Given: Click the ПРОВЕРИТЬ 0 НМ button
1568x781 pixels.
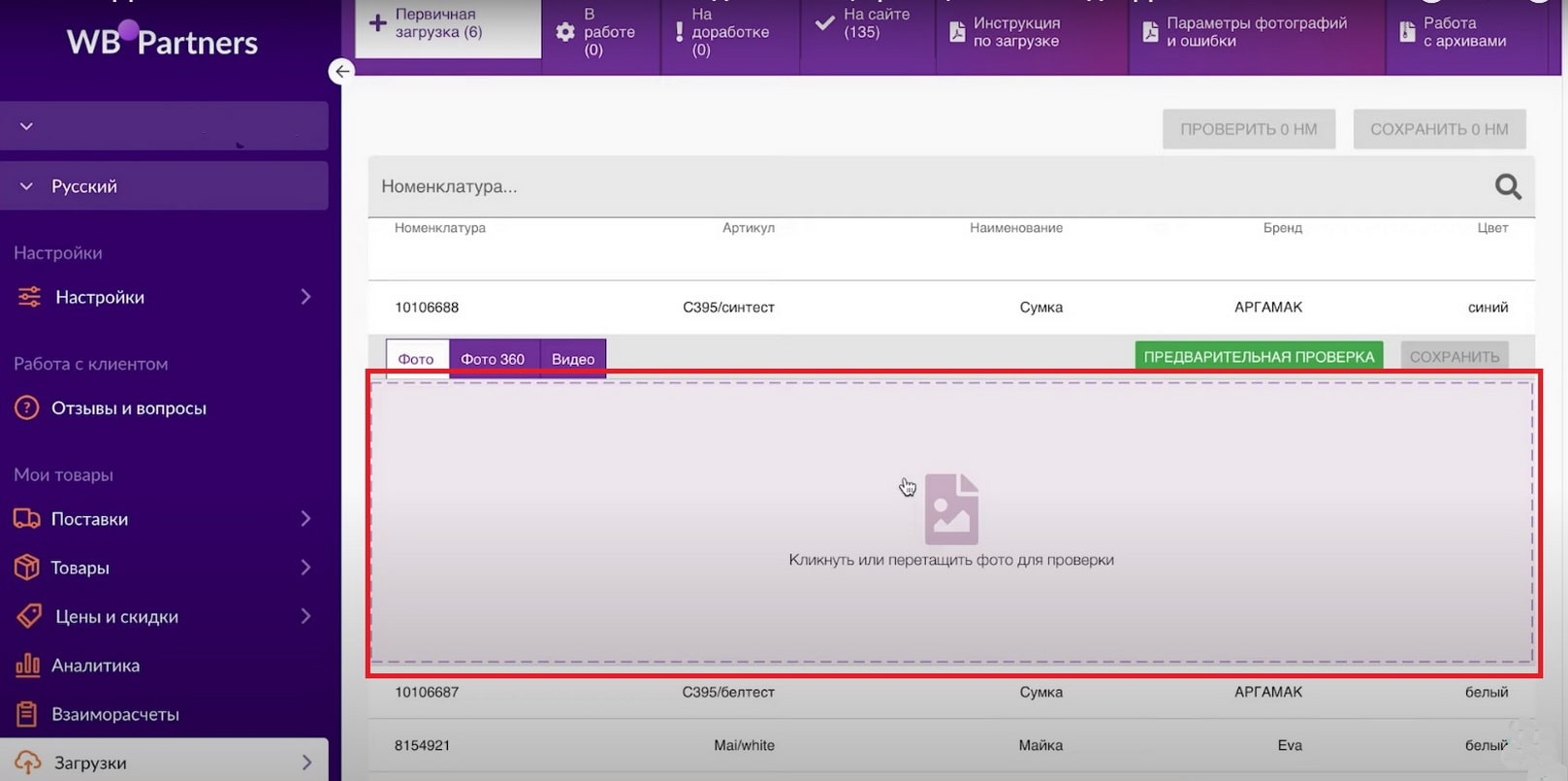Looking at the screenshot, I should coord(1249,129).
